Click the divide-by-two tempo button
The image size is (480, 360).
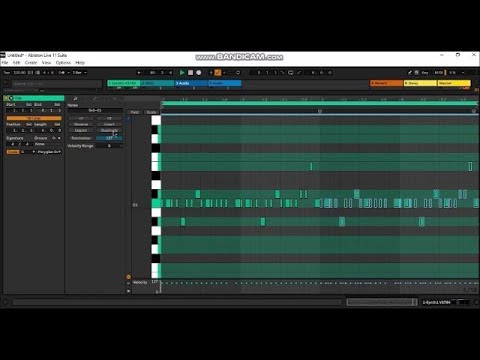[x=81, y=118]
